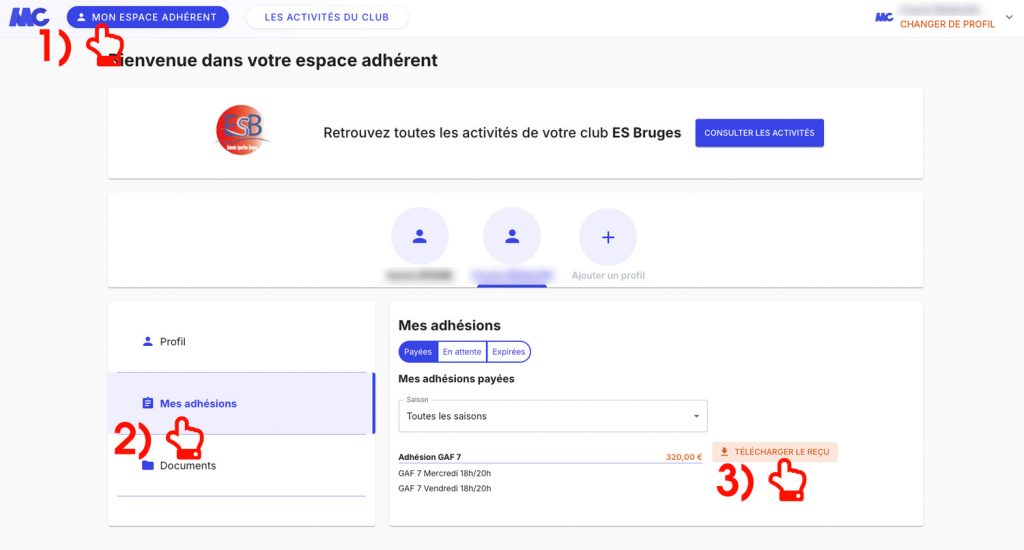The height and width of the screenshot is (550, 1024).
Task: Select the first profile avatar icon
Action: click(419, 236)
